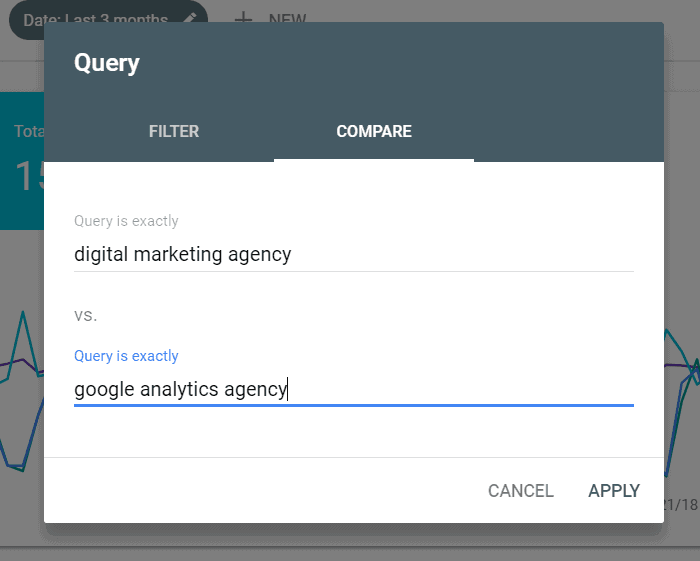Click the 'Query' dialog title
Image resolution: width=700 pixels, height=561 pixels.
pos(107,64)
